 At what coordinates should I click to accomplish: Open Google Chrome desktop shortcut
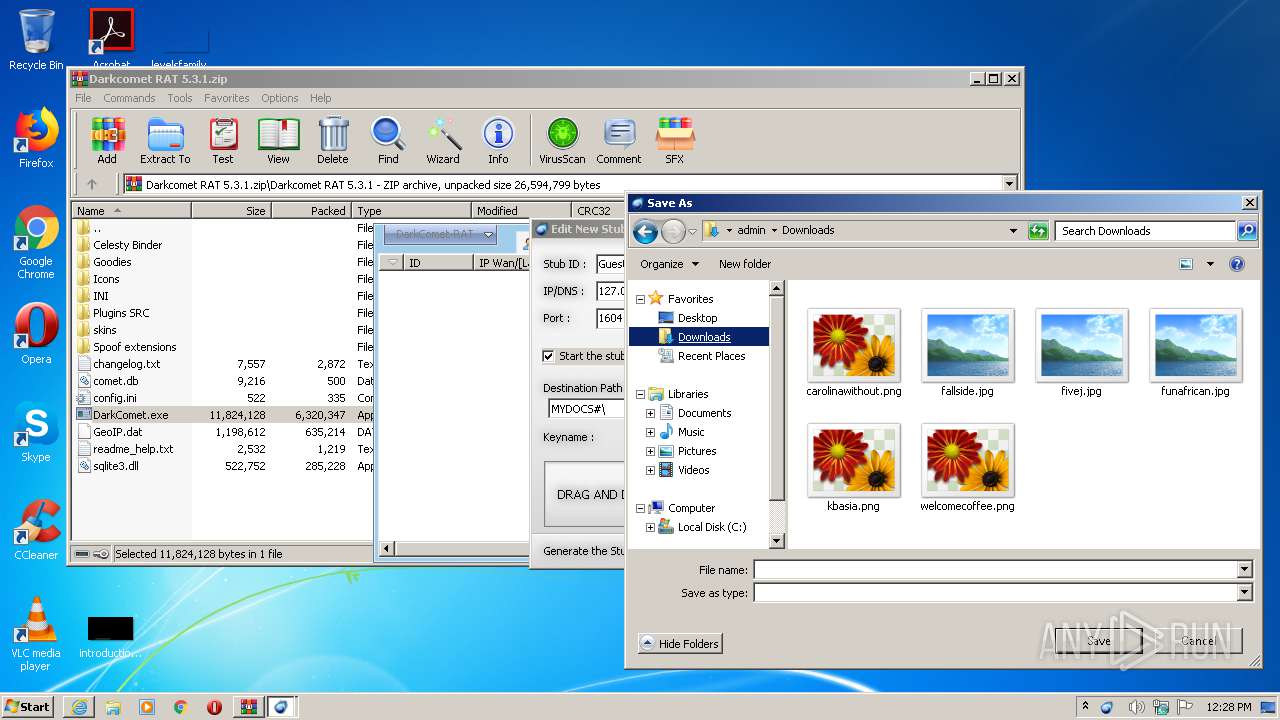click(x=36, y=242)
